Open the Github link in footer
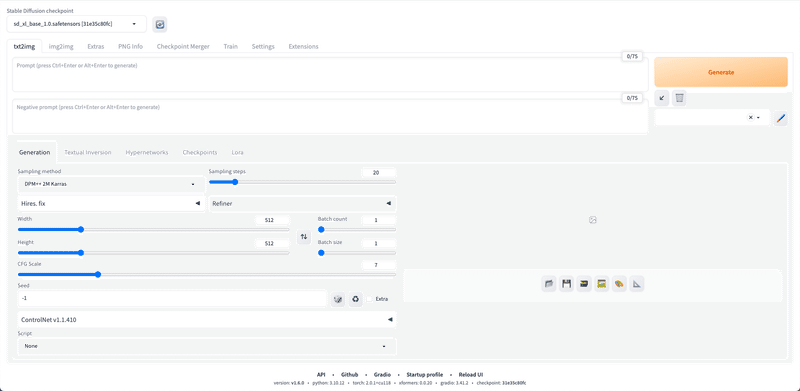 (x=349, y=375)
